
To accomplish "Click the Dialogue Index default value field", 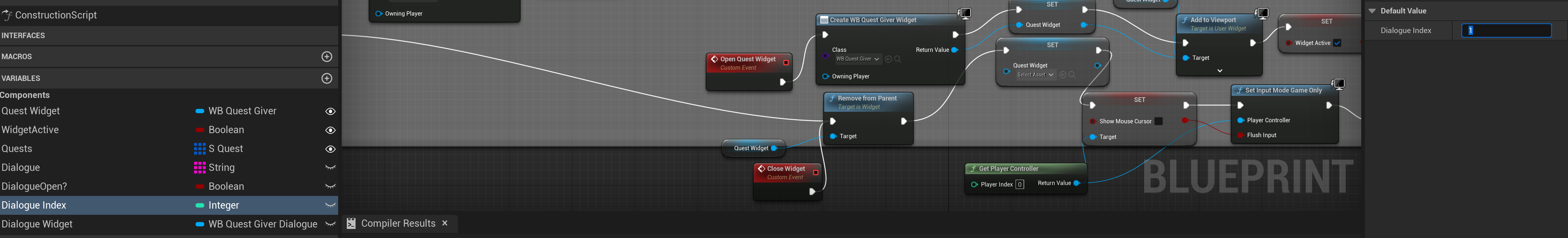I will pos(1507,30).
